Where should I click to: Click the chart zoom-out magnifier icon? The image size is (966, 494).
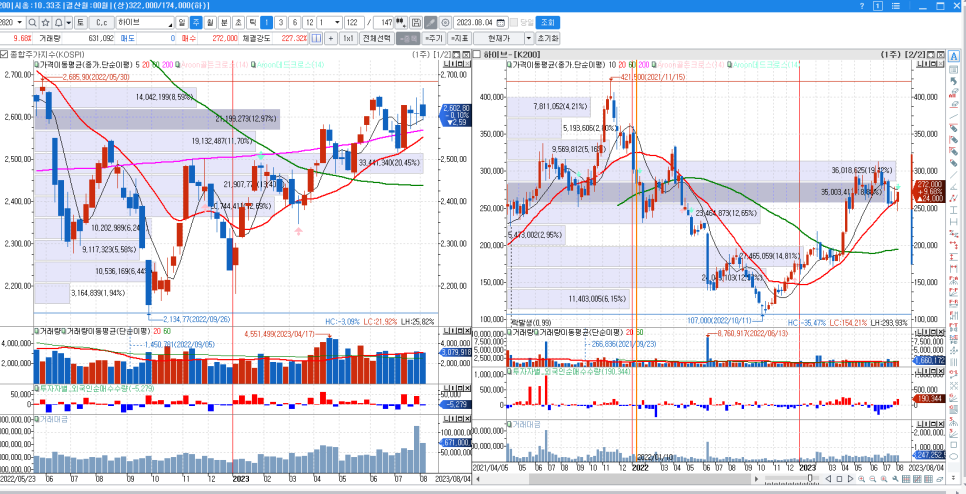[x=872, y=479]
